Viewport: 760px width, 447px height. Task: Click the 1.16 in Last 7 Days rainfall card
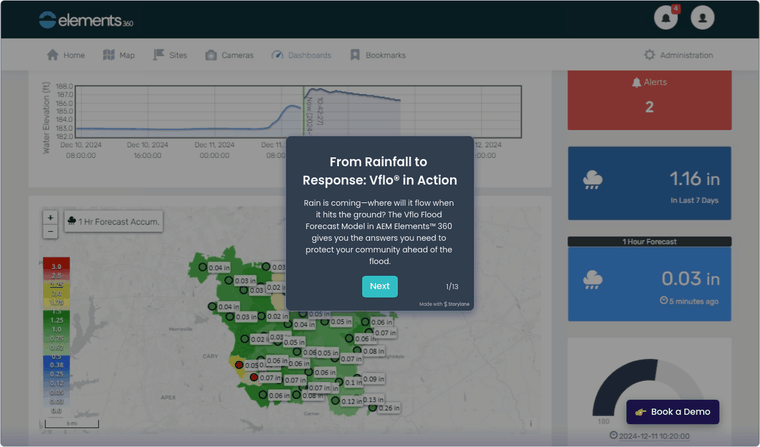[x=649, y=183]
